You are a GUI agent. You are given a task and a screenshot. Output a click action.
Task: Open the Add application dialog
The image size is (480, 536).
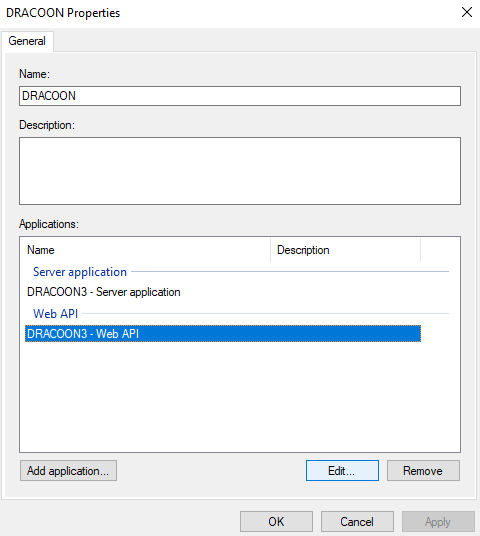click(x=68, y=471)
